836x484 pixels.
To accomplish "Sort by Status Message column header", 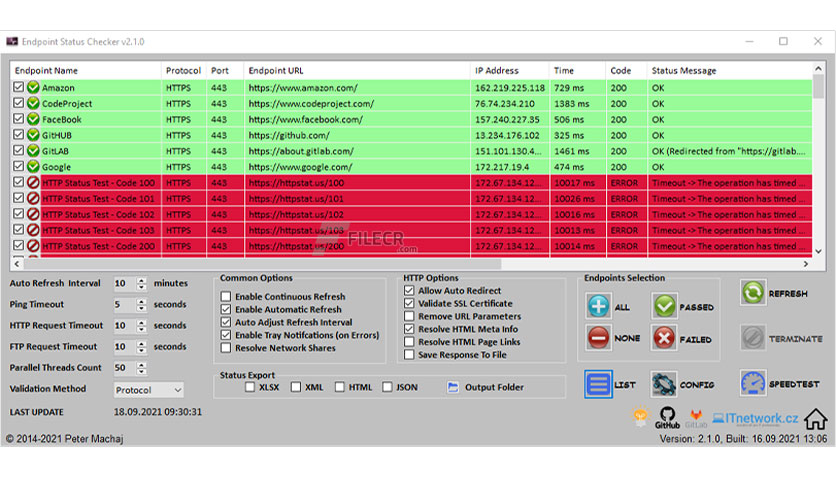I will (x=729, y=70).
